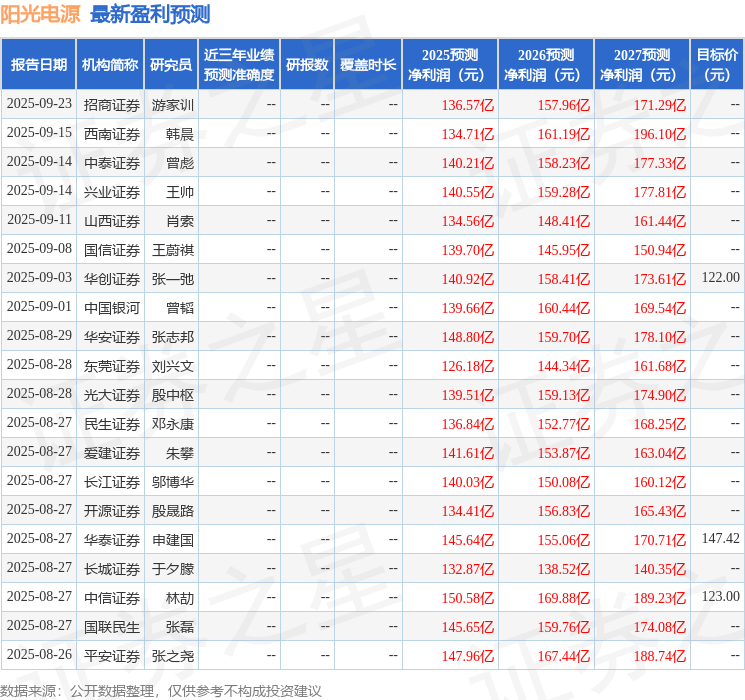Select 山西证券 institution cell
The height and width of the screenshot is (700, 745).
[112, 221]
